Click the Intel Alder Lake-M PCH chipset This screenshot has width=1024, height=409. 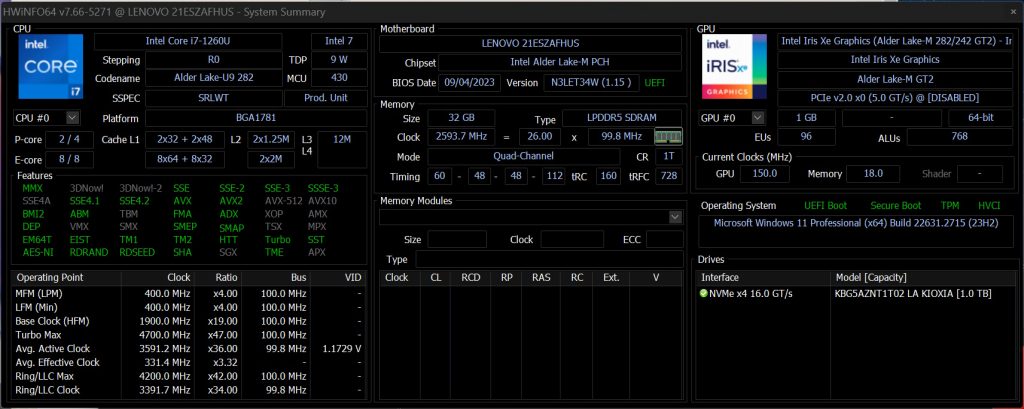coord(560,63)
